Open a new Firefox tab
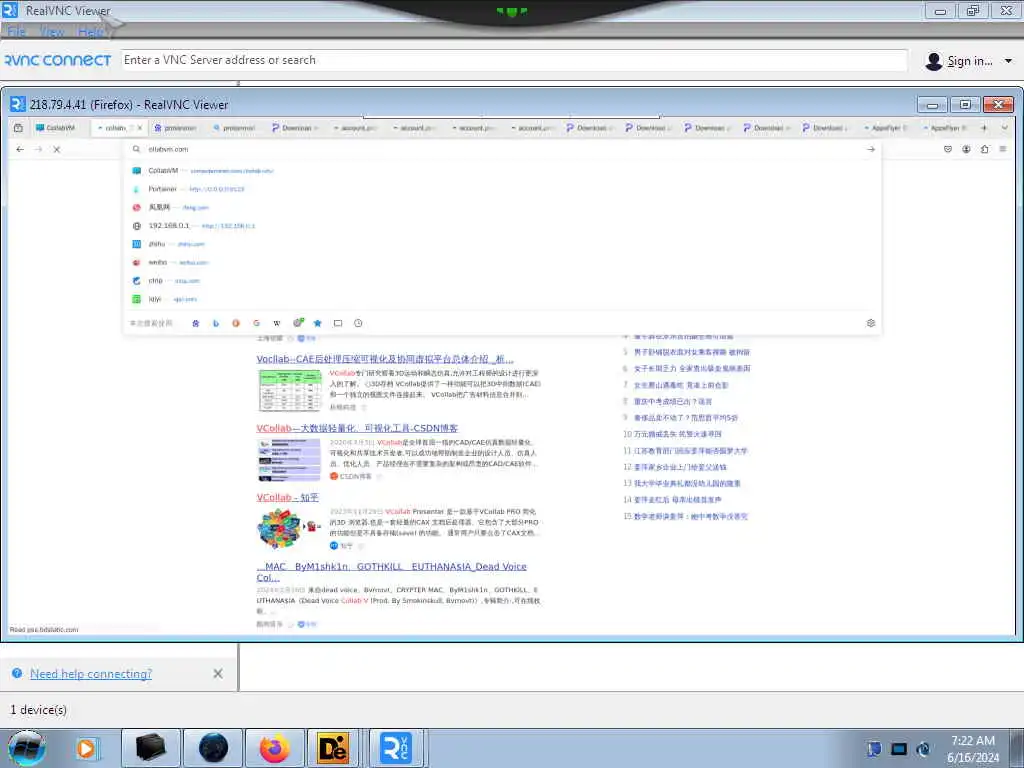This screenshot has width=1024, height=768. tap(984, 128)
